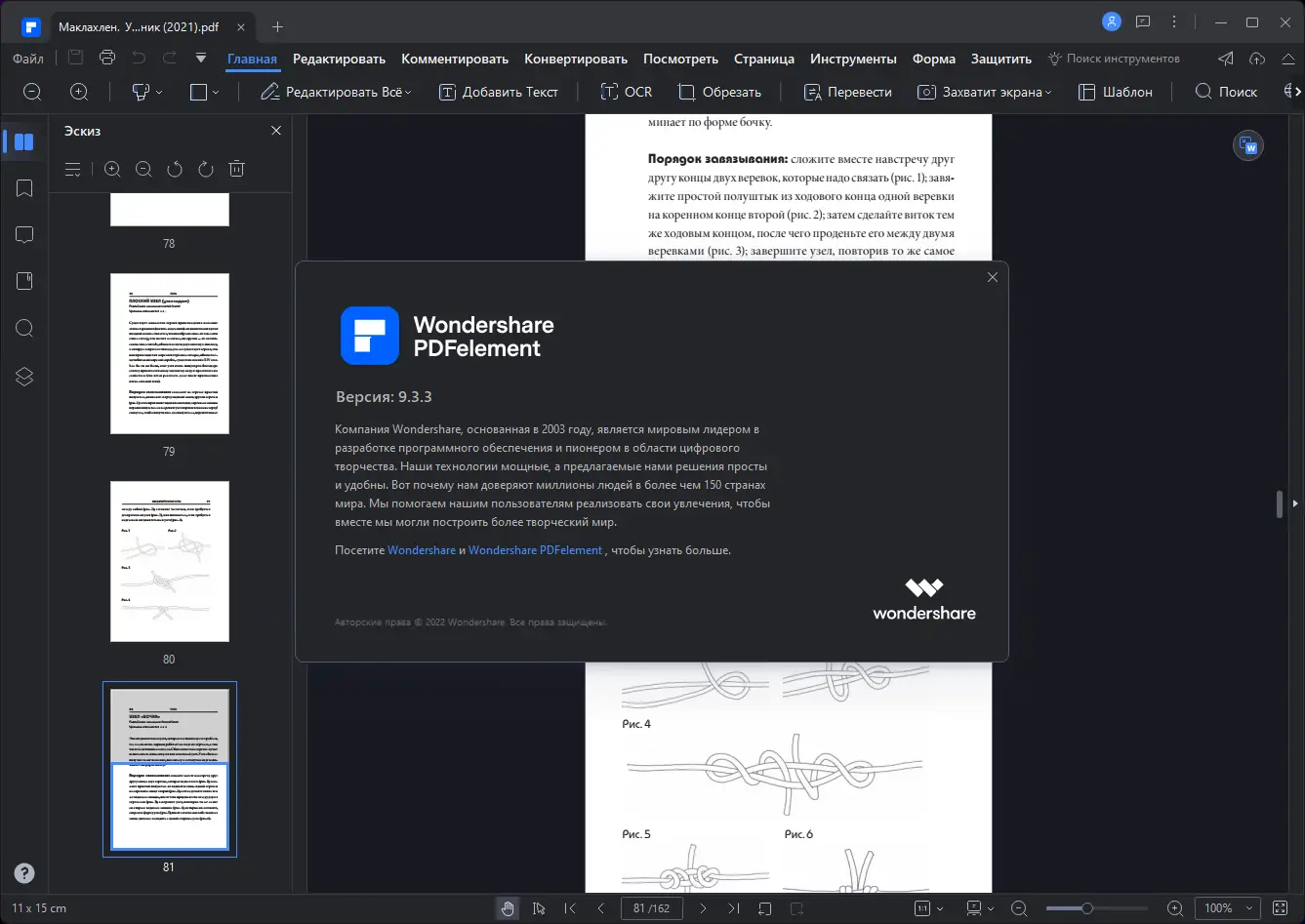Open the Редактировать Всё dropdown

coord(336,91)
